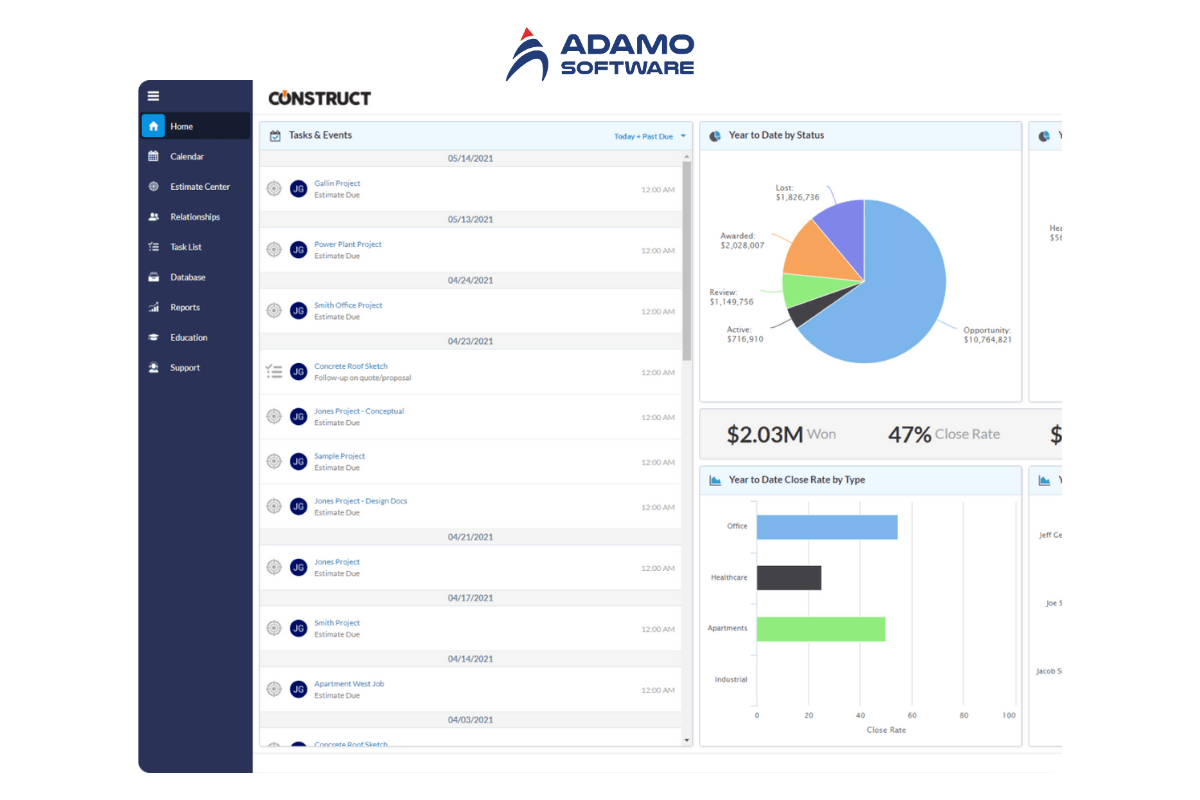Image resolution: width=1200 pixels, height=800 pixels.
Task: Click the Database icon in sidebar
Action: pyautogui.click(x=153, y=277)
